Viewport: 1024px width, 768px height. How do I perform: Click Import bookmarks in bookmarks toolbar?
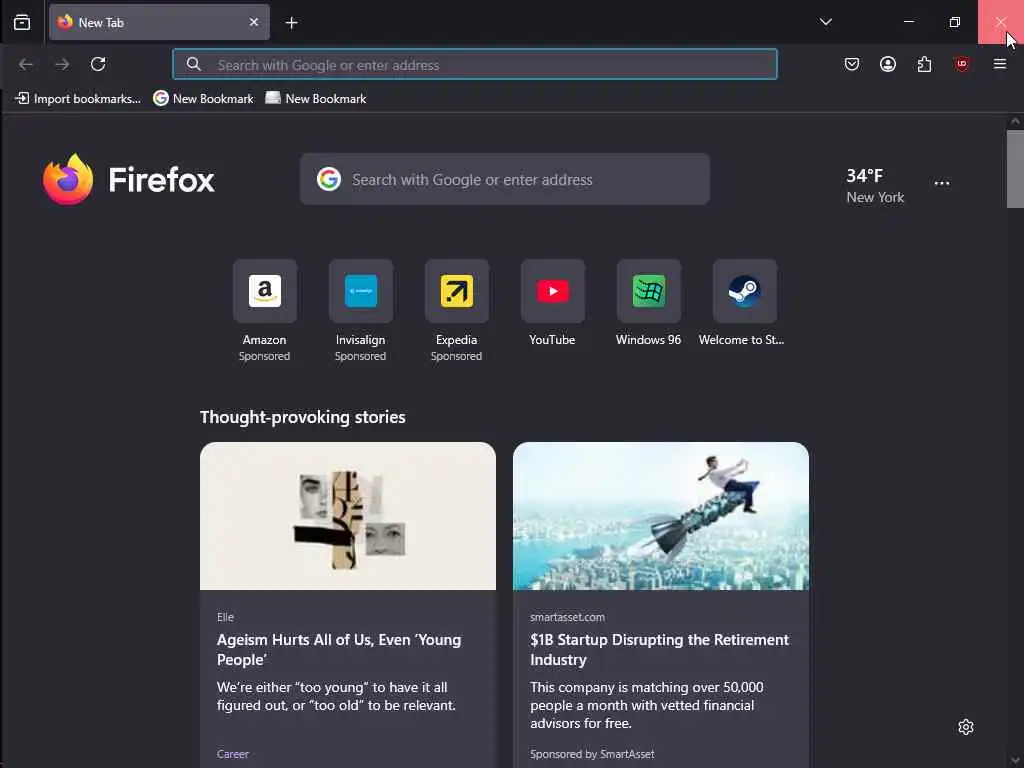pos(78,99)
